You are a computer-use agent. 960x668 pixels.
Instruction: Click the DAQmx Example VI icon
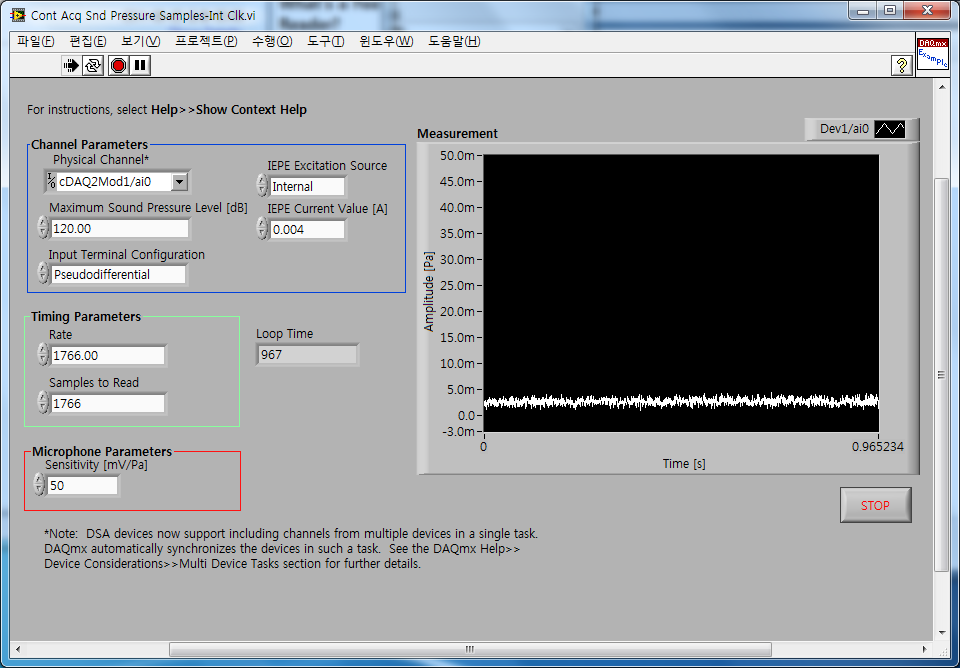click(932, 53)
